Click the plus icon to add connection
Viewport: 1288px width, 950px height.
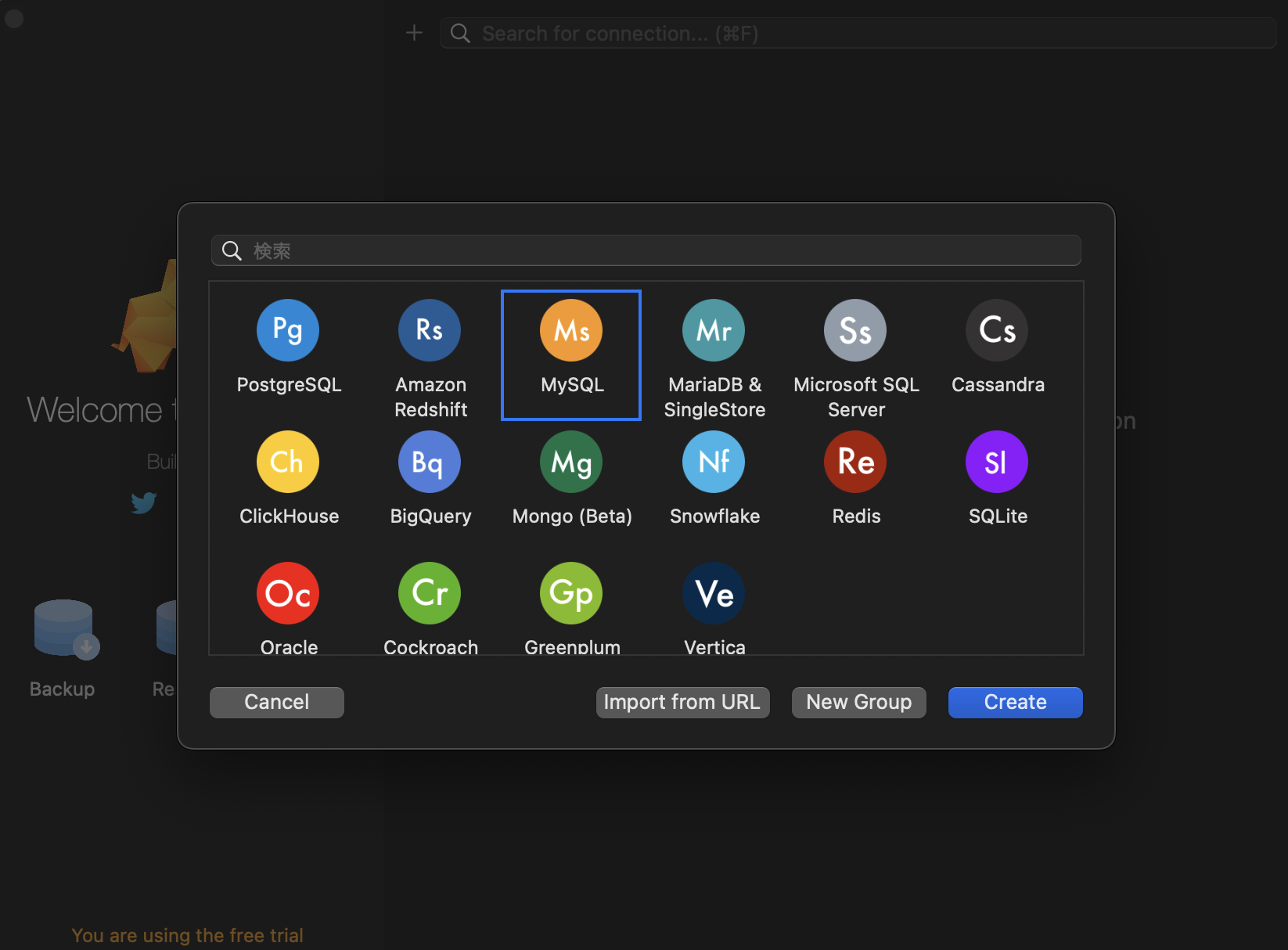point(415,33)
